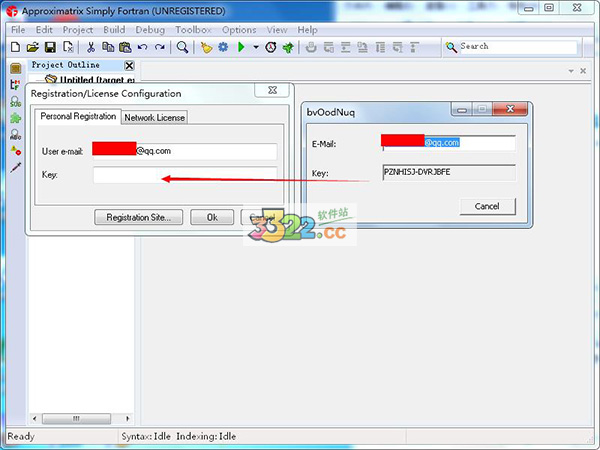Open the Options menu

[x=239, y=30]
